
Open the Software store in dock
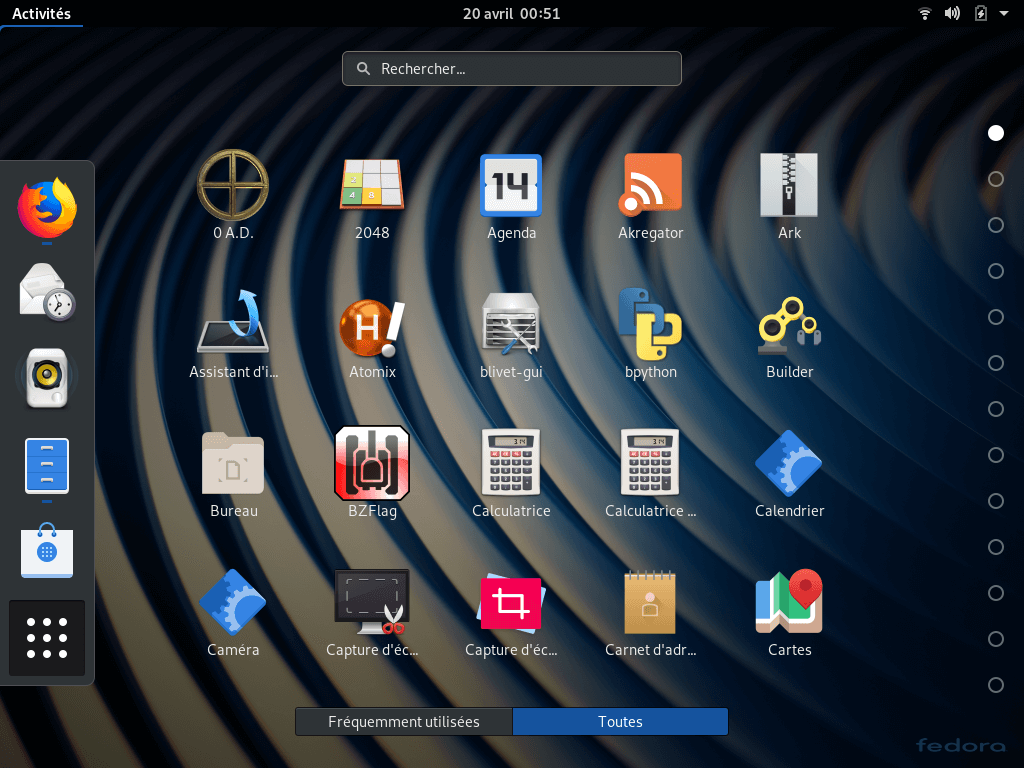47,551
